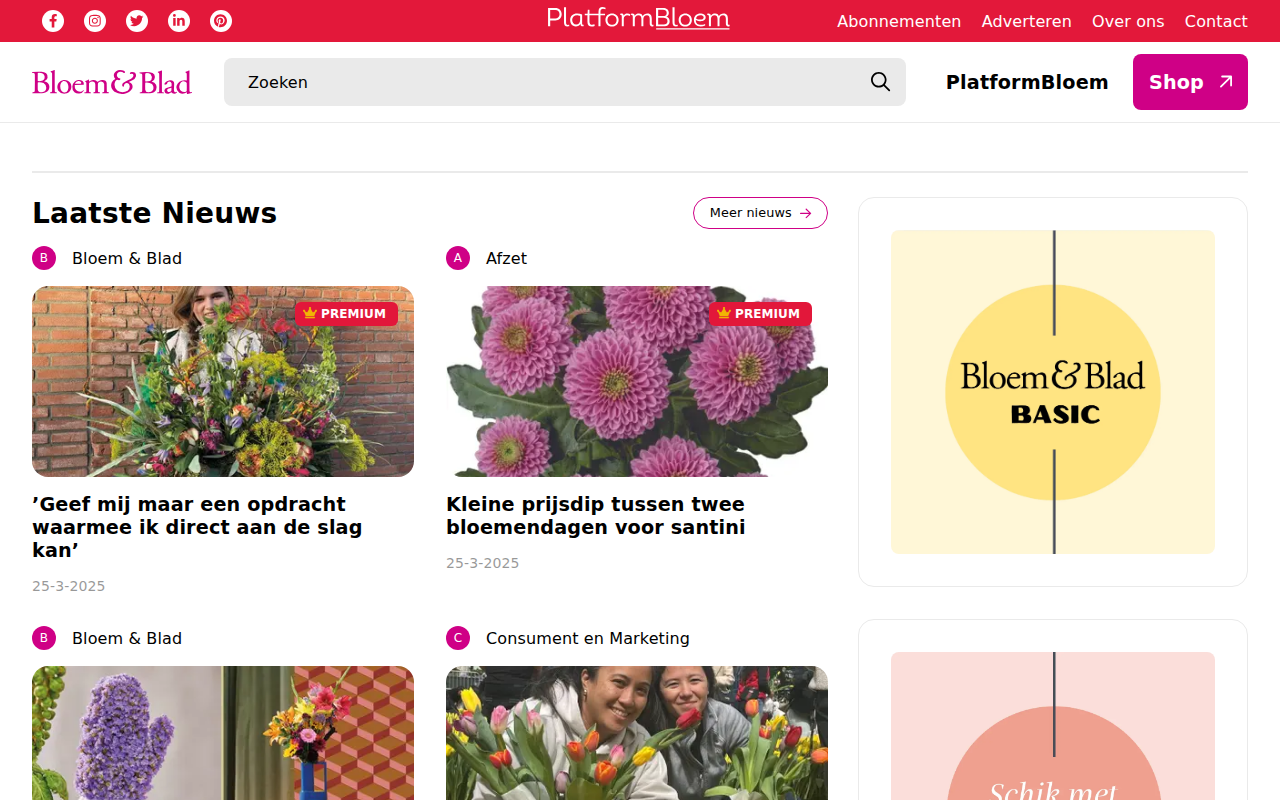Open the Facebook social icon
This screenshot has height=800, width=1280.
[x=53, y=21]
